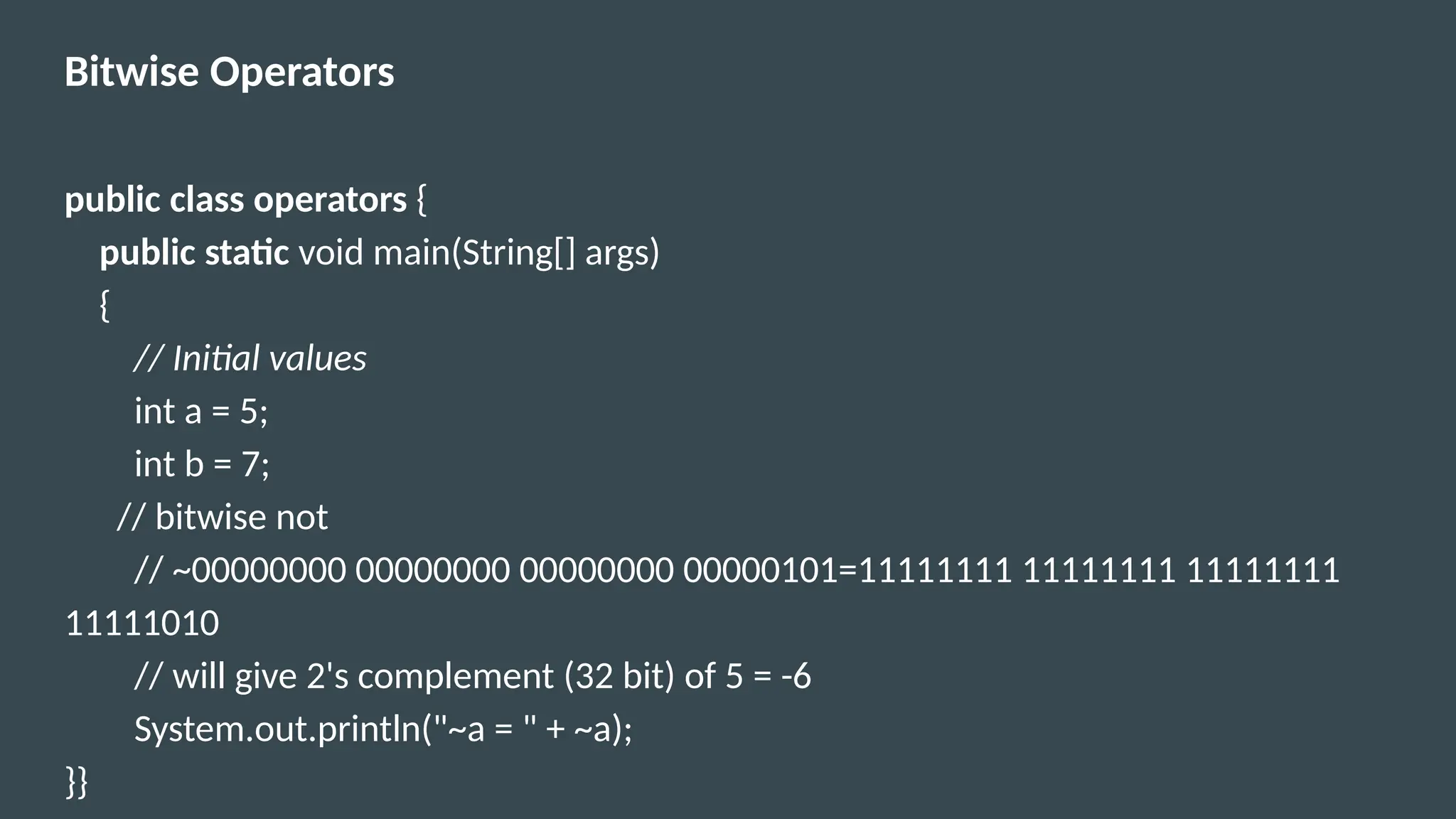Click the "+ ~a);" expression at the line end

pyautogui.click(x=589, y=729)
